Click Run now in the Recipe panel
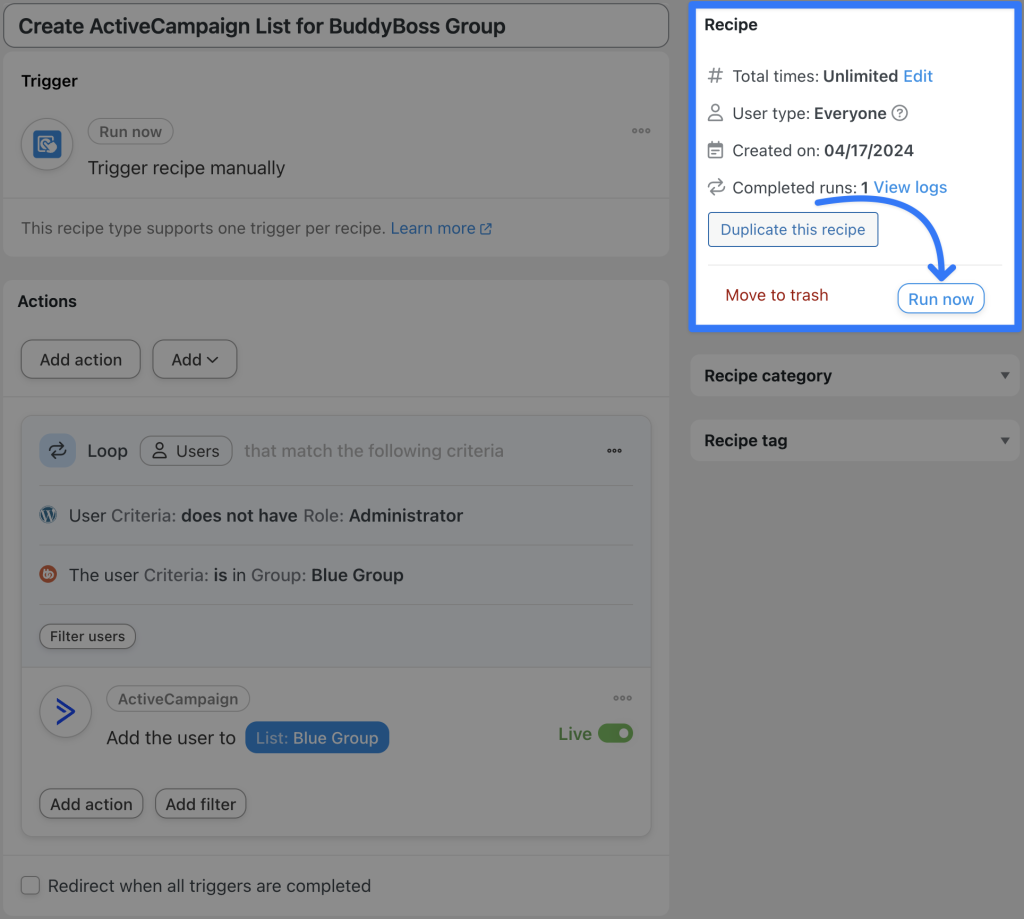Screen dimensions: 1024x919 [x=940, y=297]
